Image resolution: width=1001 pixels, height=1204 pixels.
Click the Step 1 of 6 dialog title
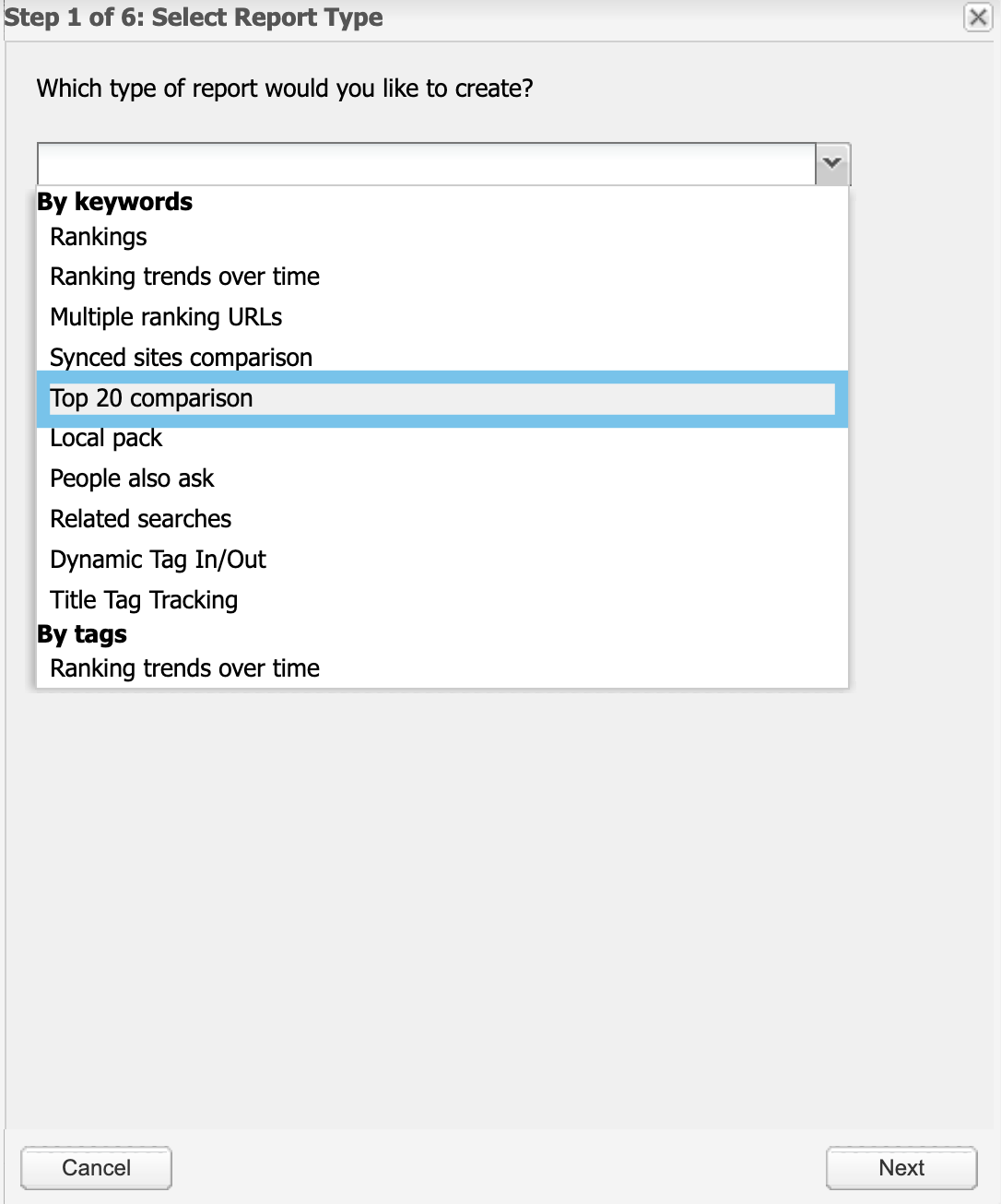[194, 18]
